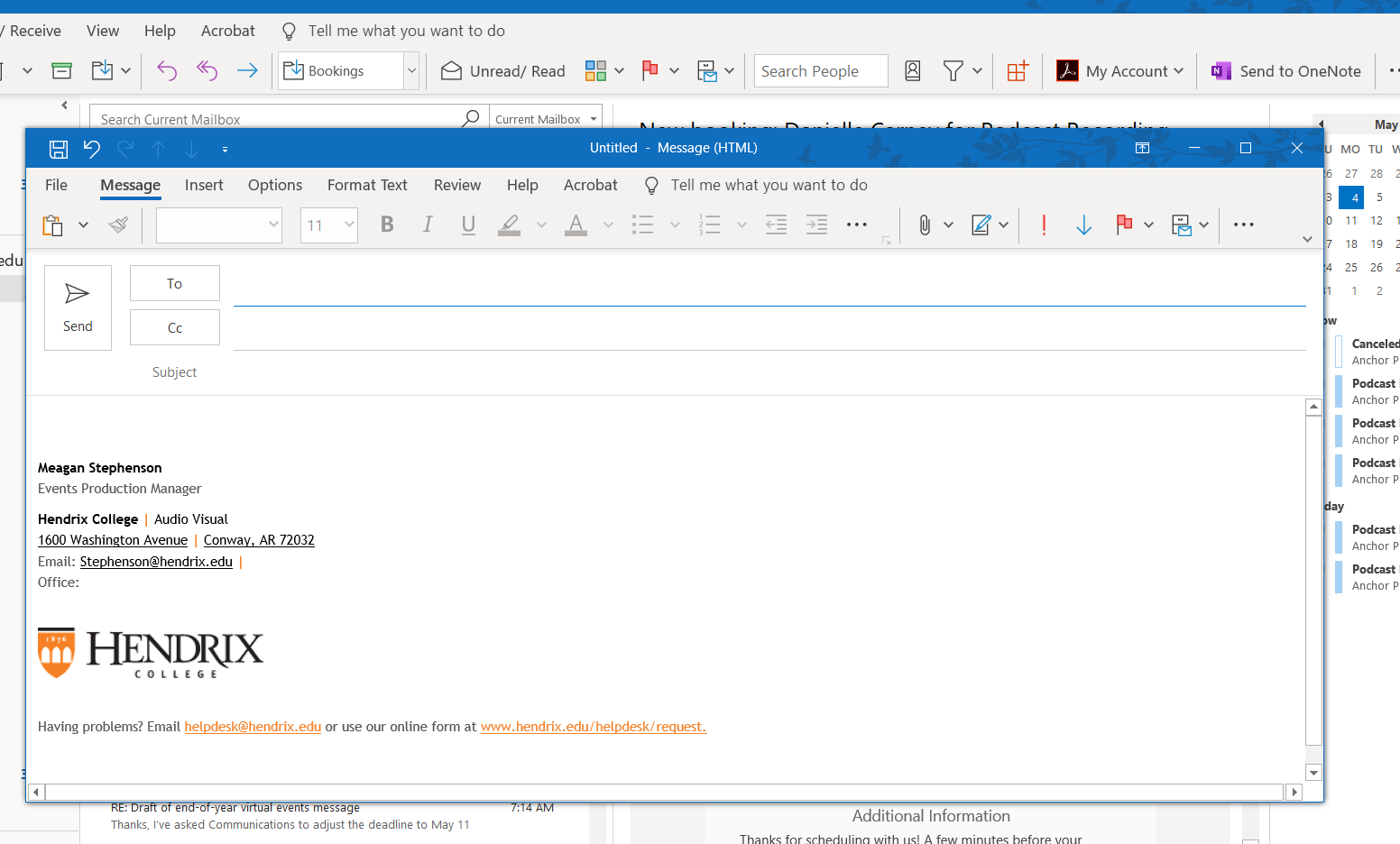Click into the Subject field

769,372
